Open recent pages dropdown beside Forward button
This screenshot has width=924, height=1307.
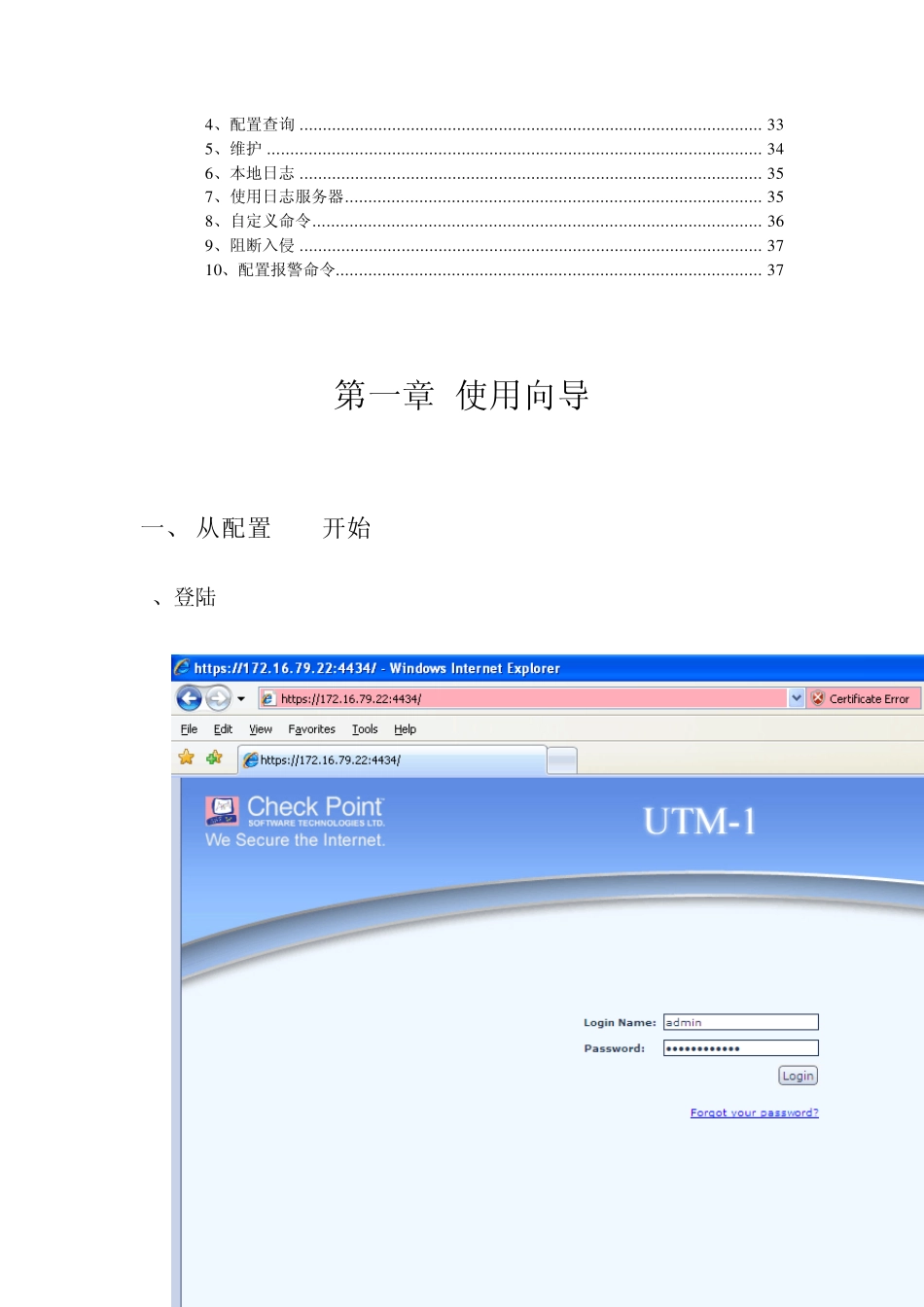coord(241,698)
